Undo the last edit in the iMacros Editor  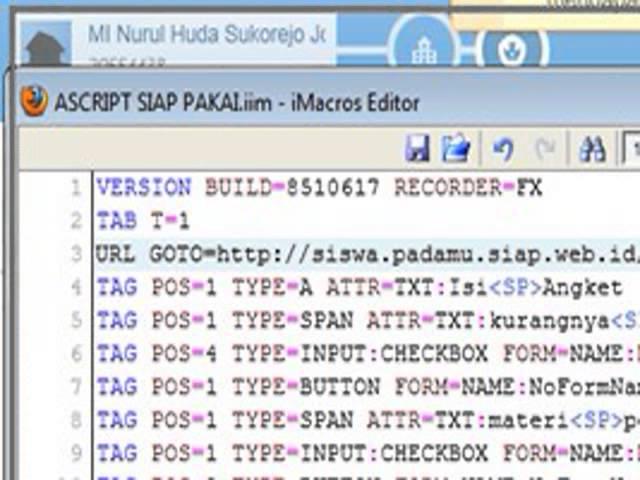click(x=503, y=149)
